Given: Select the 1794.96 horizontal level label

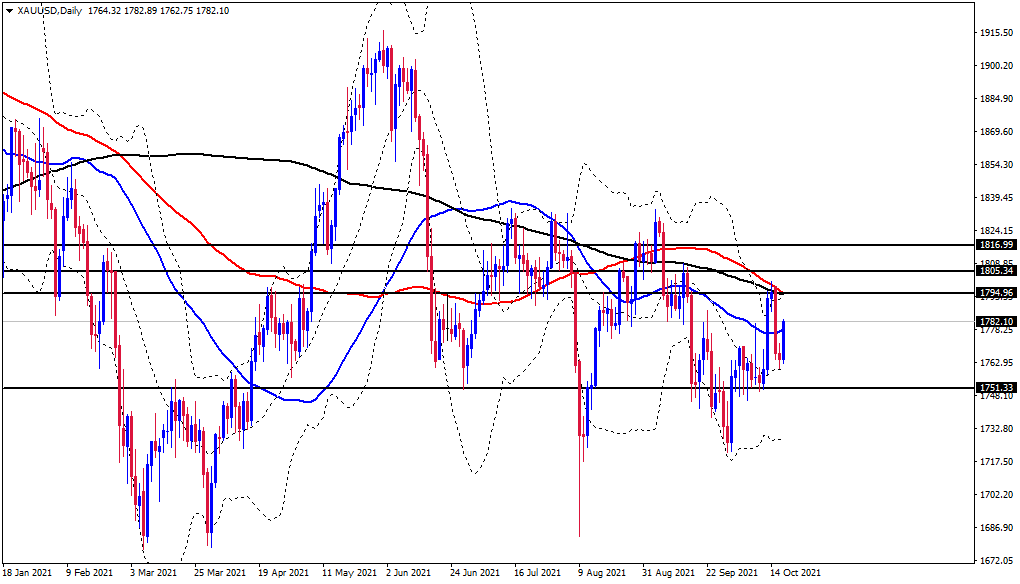Looking at the screenshot, I should (996, 293).
